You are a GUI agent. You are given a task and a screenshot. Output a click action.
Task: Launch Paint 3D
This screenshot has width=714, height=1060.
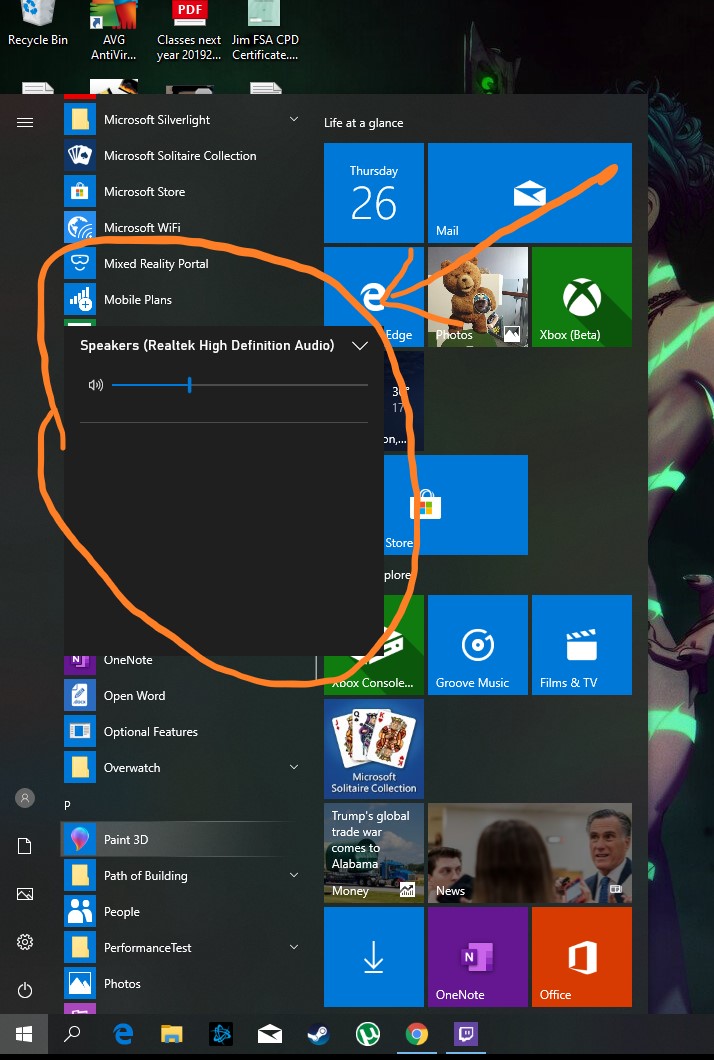(x=183, y=840)
